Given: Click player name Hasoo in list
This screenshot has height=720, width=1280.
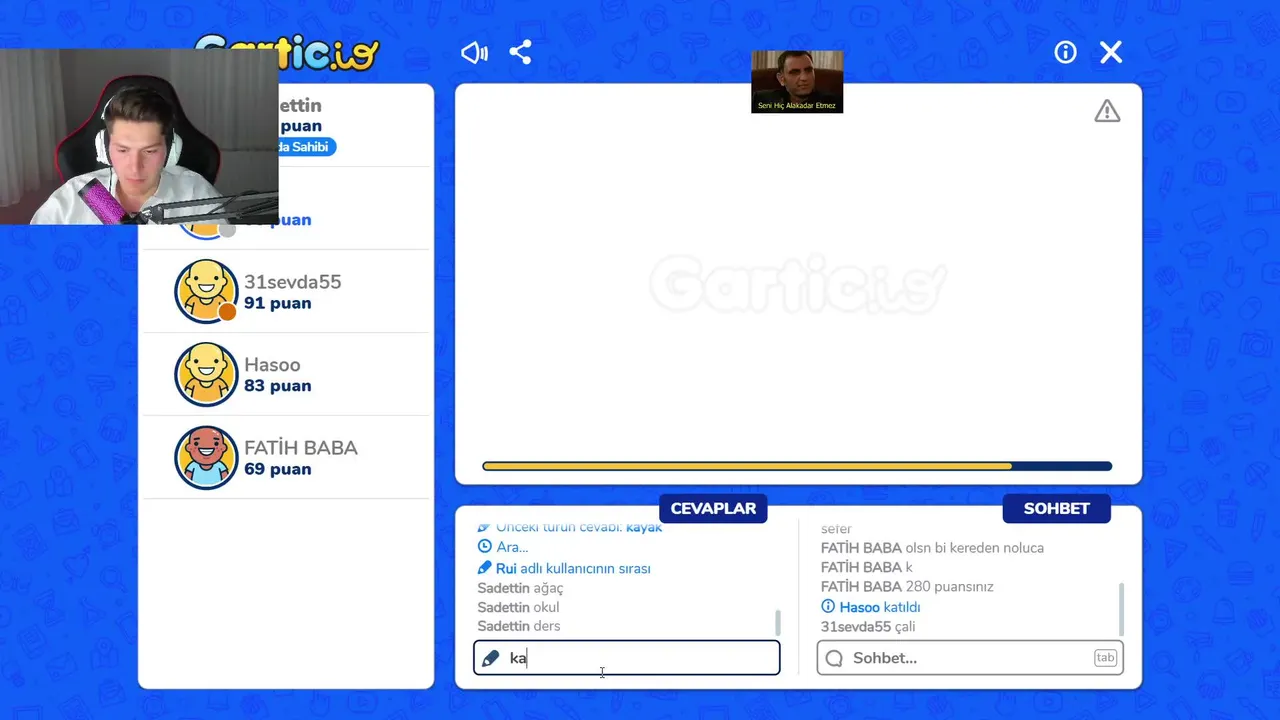Looking at the screenshot, I should click(x=272, y=365).
